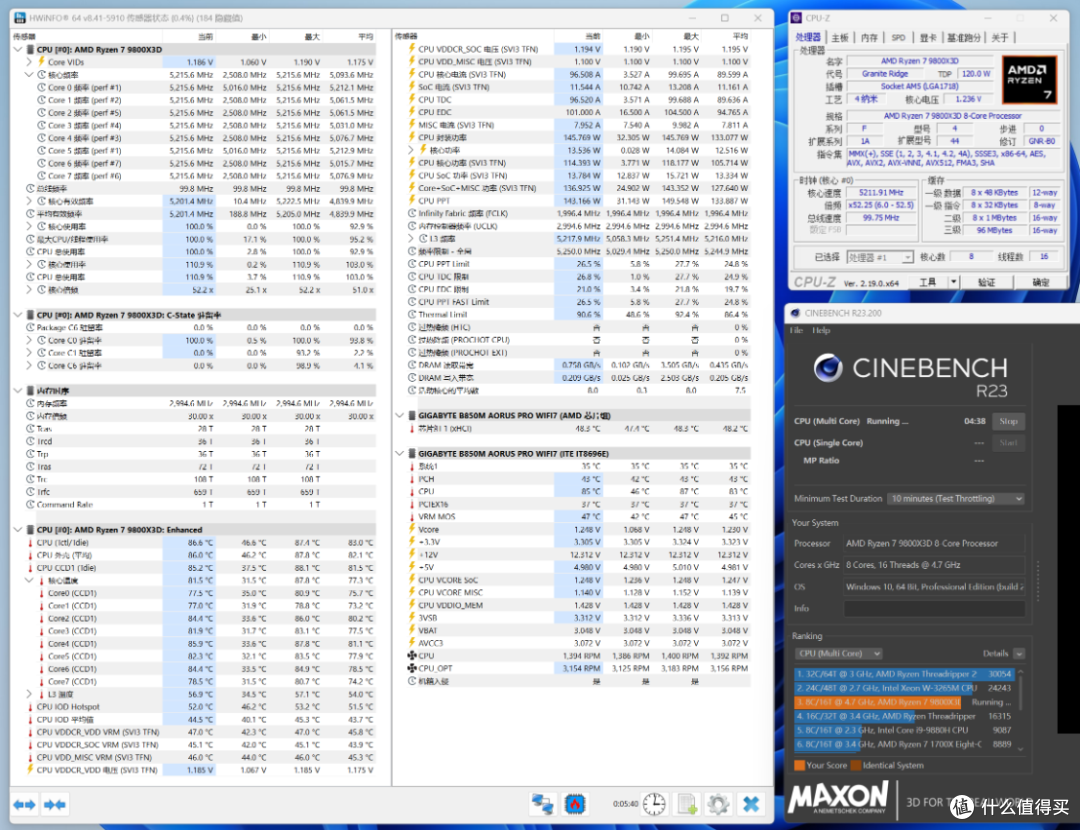This screenshot has width=1080, height=830.
Task: Open the Cinebench Details dropdown arrow
Action: point(1019,653)
